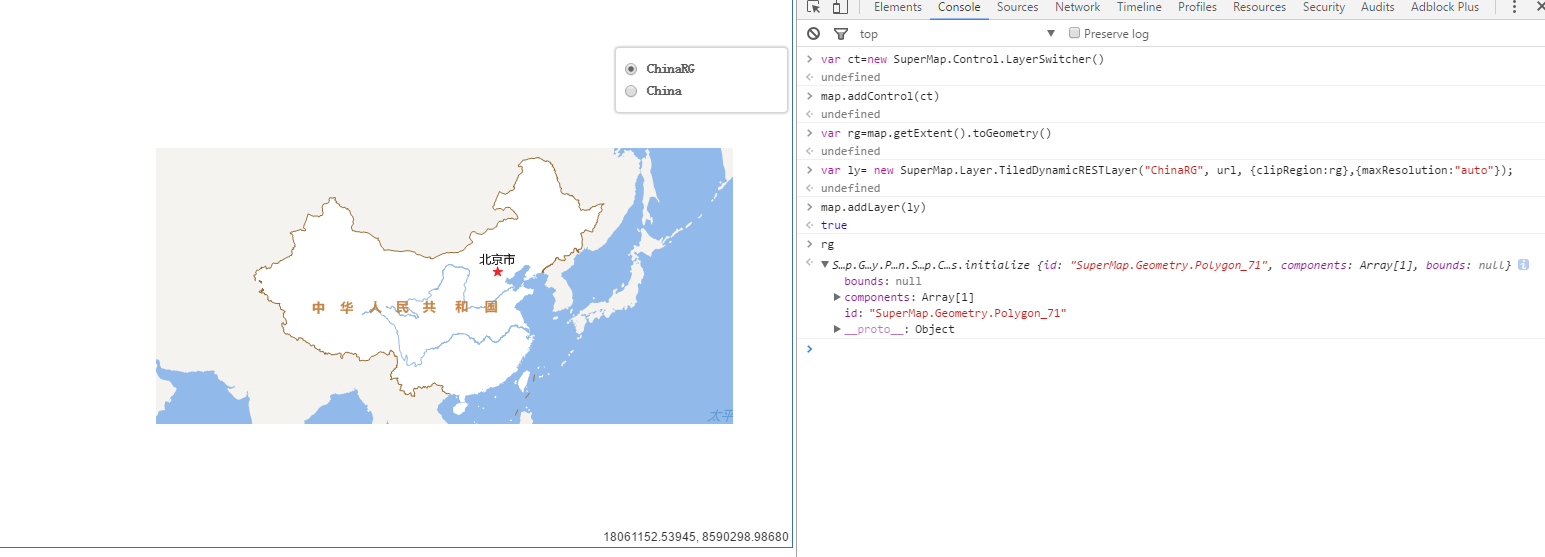Screen dimensions: 1545x557
Task: Open the DevTools three-dot menu
Action: click(x=1514, y=7)
